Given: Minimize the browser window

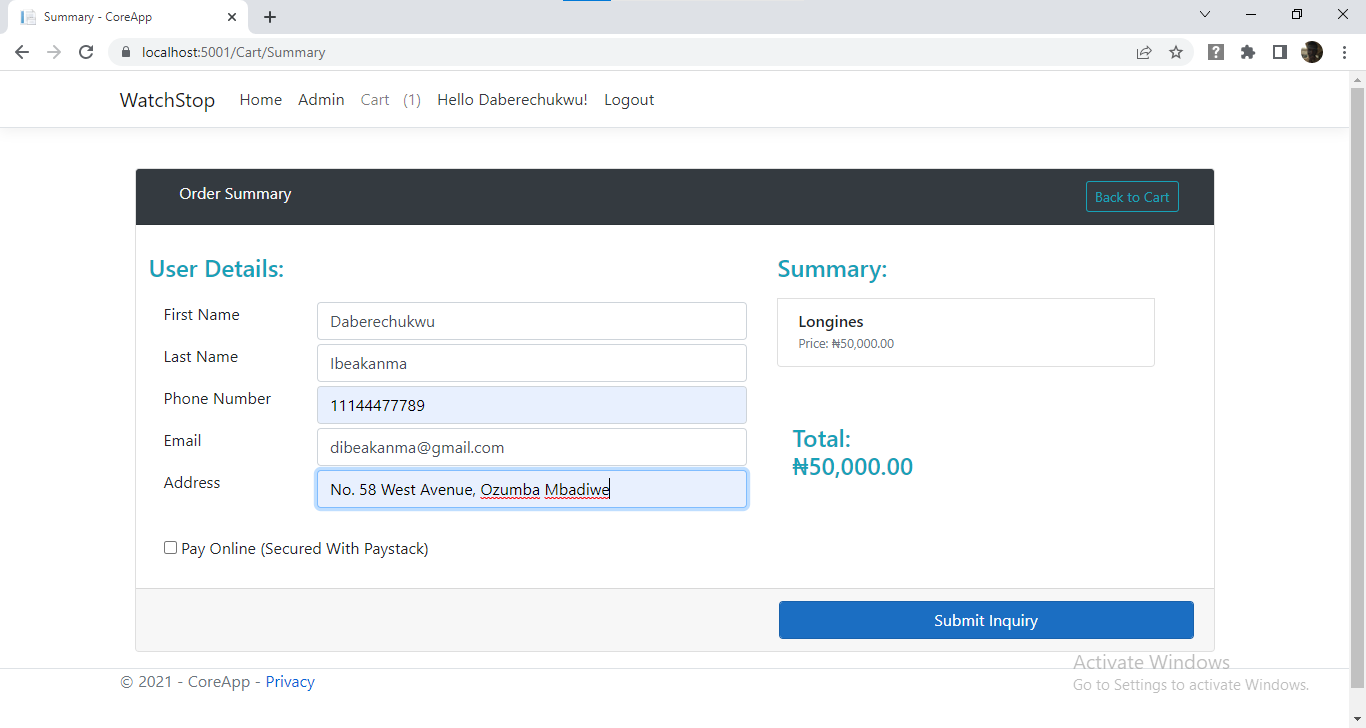Looking at the screenshot, I should (x=1251, y=14).
